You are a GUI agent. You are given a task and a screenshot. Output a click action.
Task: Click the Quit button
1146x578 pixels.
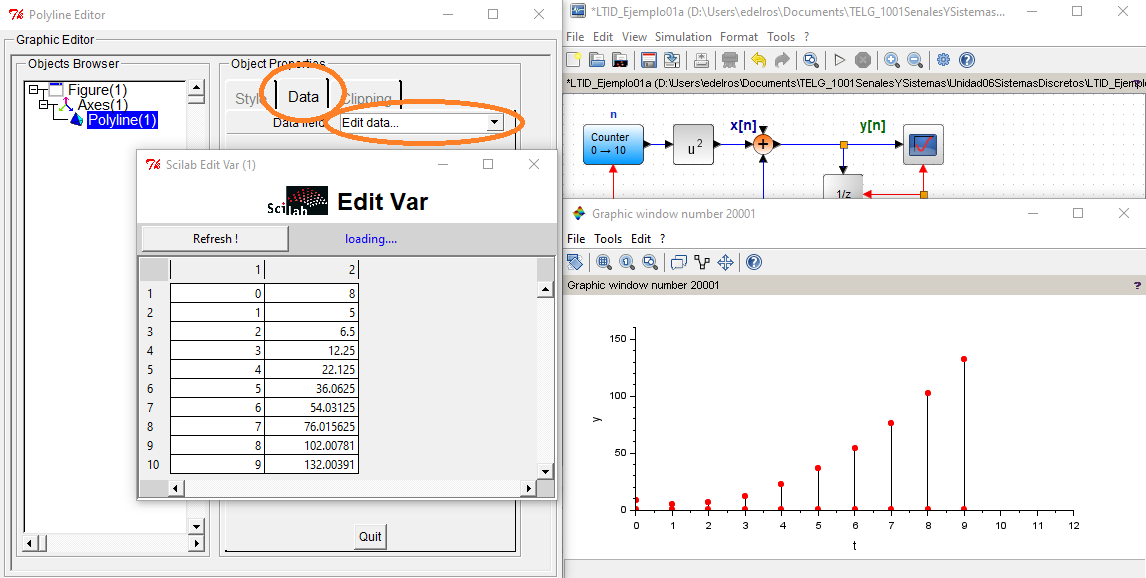(370, 536)
